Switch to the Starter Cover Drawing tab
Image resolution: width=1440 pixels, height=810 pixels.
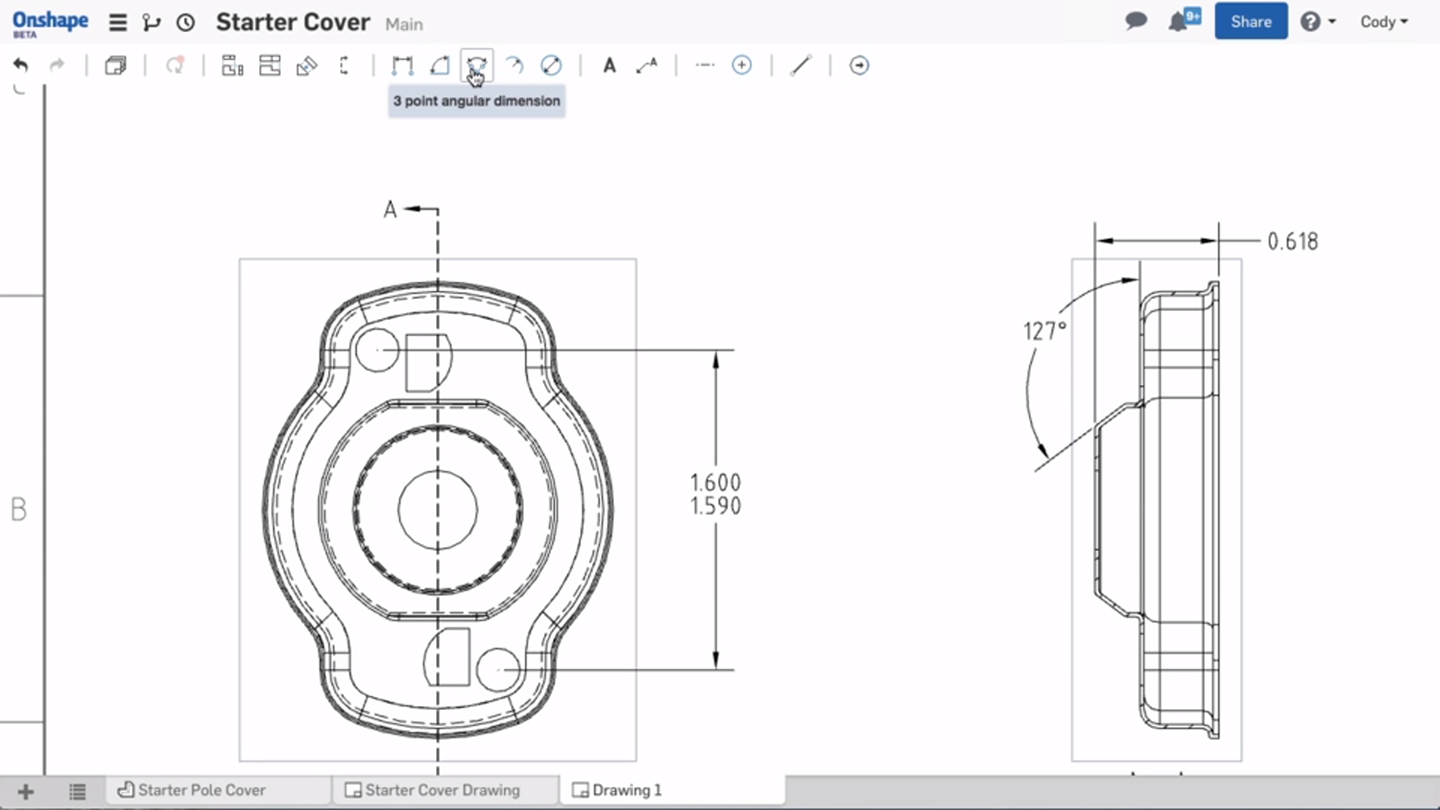pyautogui.click(x=444, y=790)
